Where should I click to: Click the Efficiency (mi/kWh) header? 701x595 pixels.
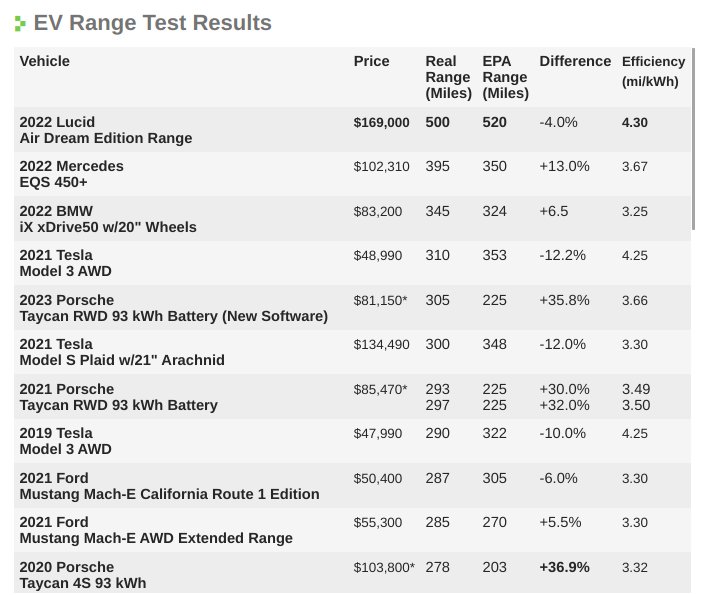[x=653, y=71]
